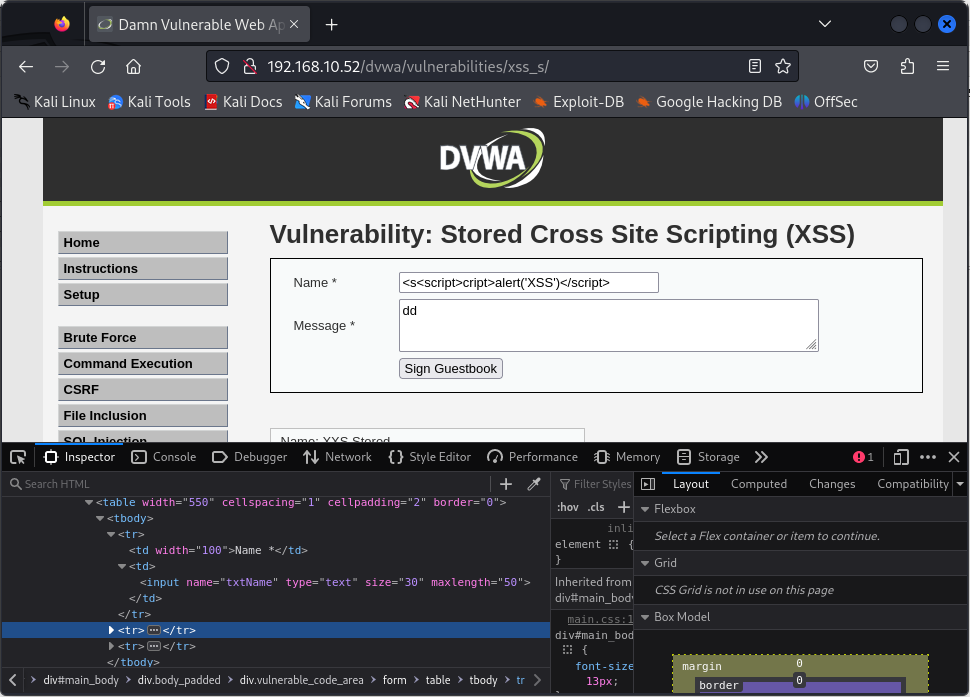
Task: Open the Firefox home page
Action: pos(134,66)
